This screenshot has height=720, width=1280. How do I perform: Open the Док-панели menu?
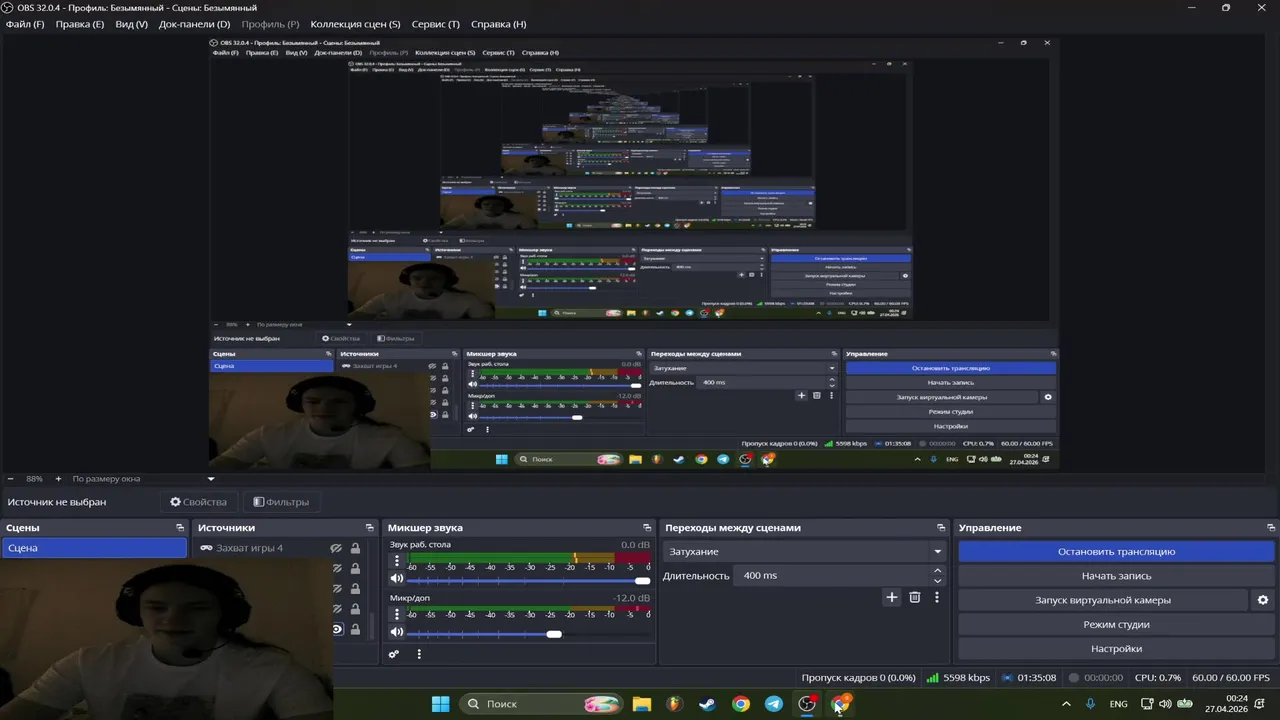[194, 24]
